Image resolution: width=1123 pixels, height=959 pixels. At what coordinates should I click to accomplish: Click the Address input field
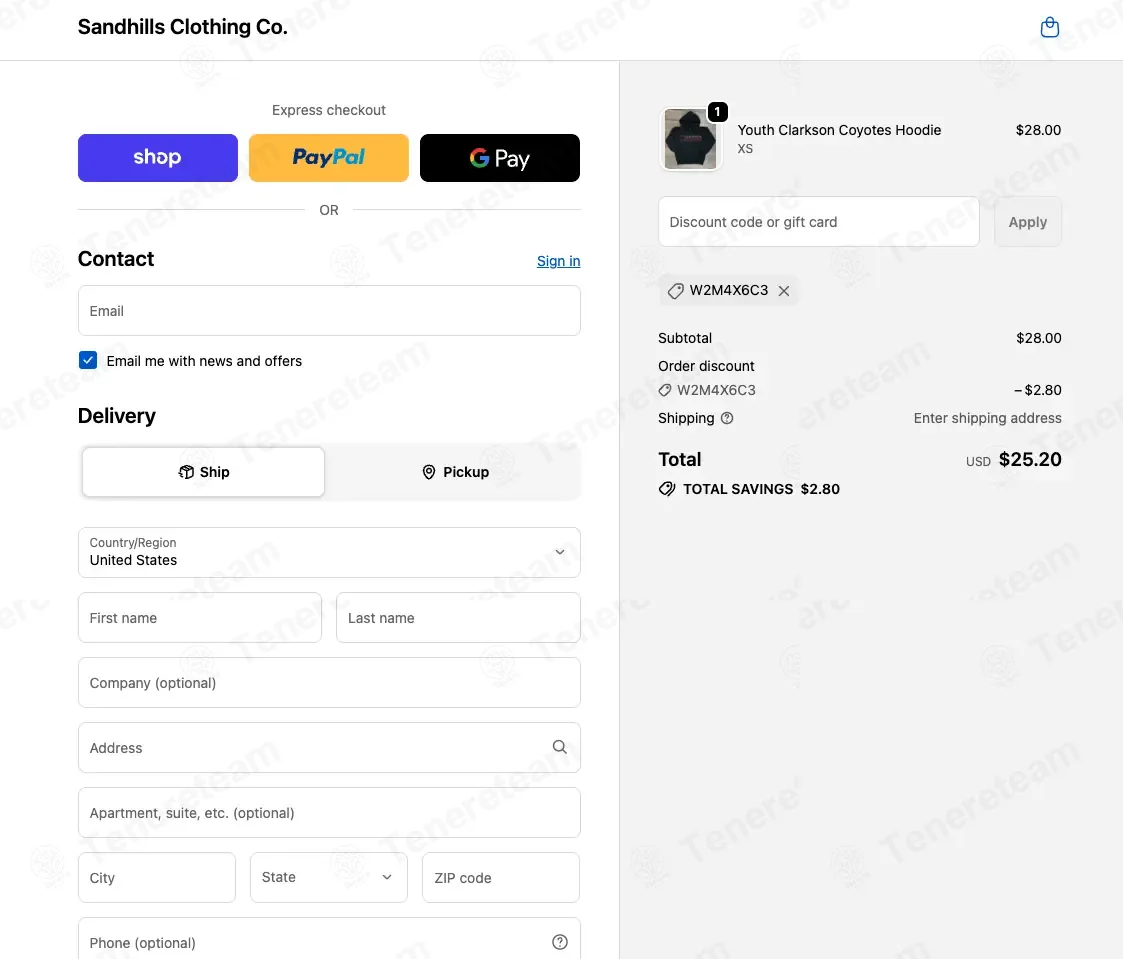[x=329, y=748]
